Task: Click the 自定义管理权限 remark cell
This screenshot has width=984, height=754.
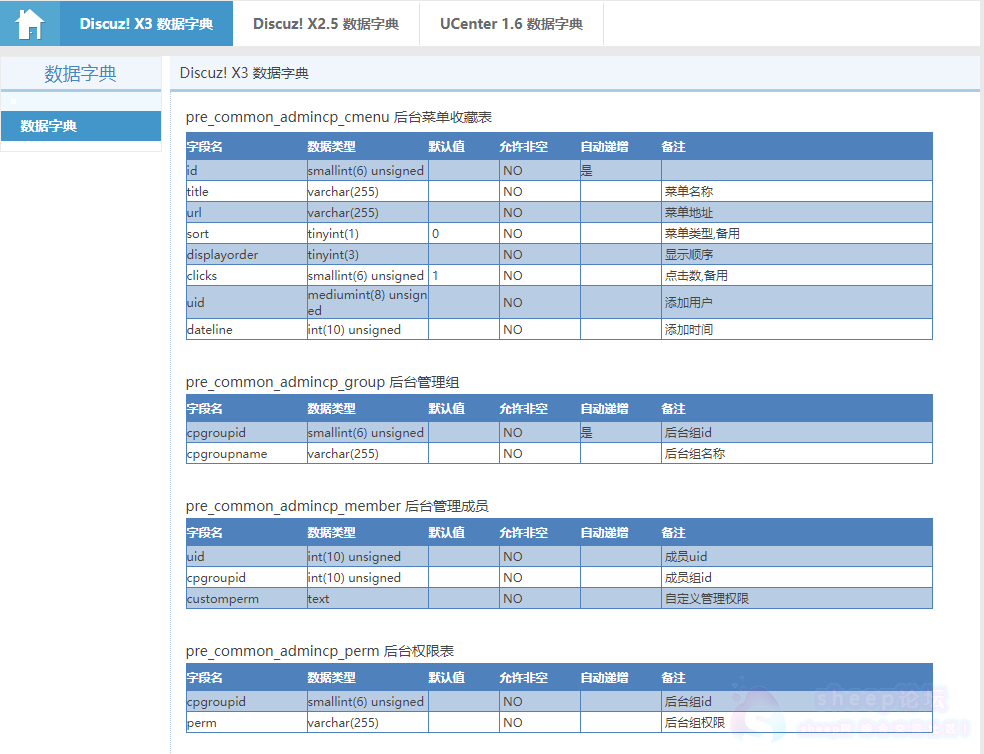Action: click(x=797, y=599)
